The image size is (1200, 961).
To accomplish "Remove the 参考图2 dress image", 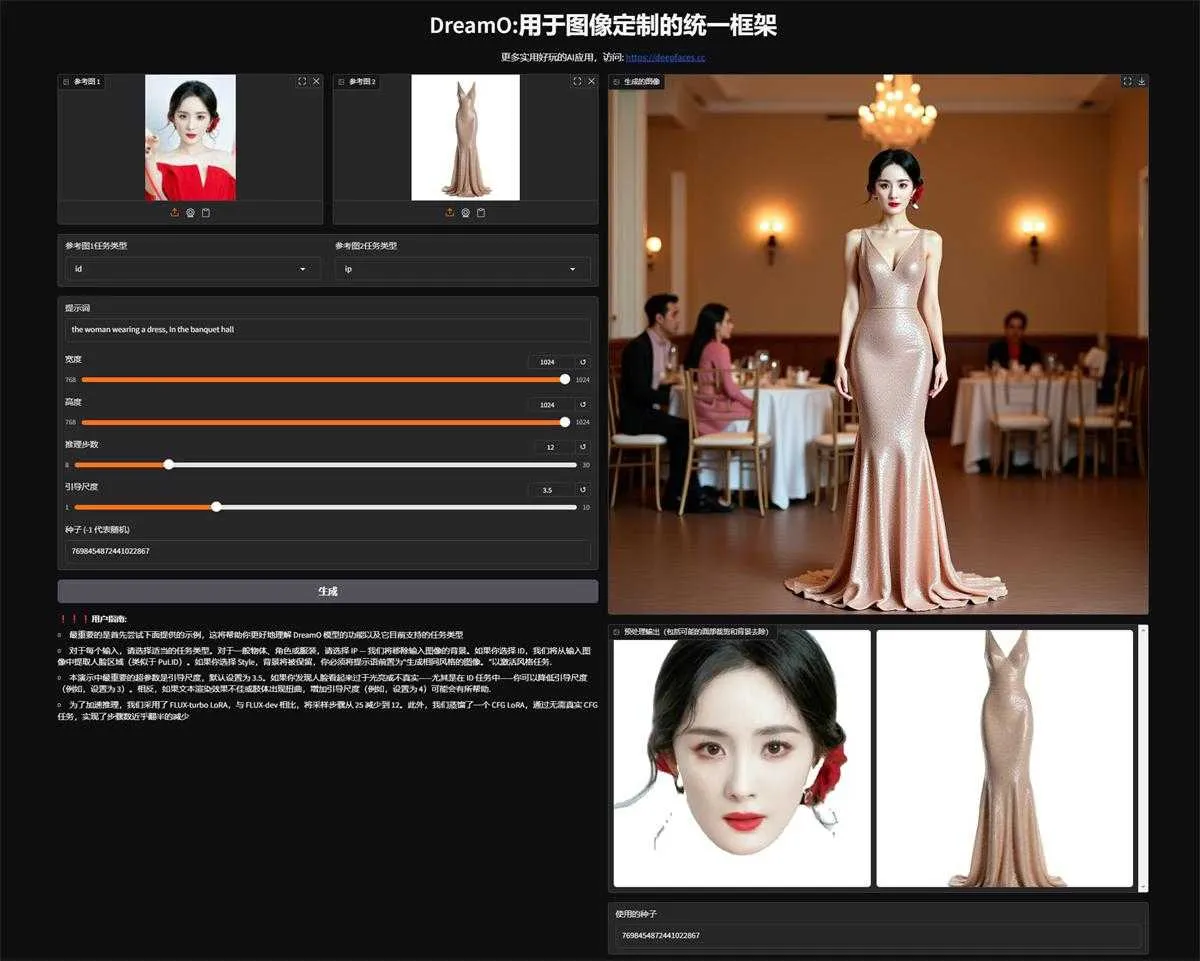I will [x=591, y=81].
